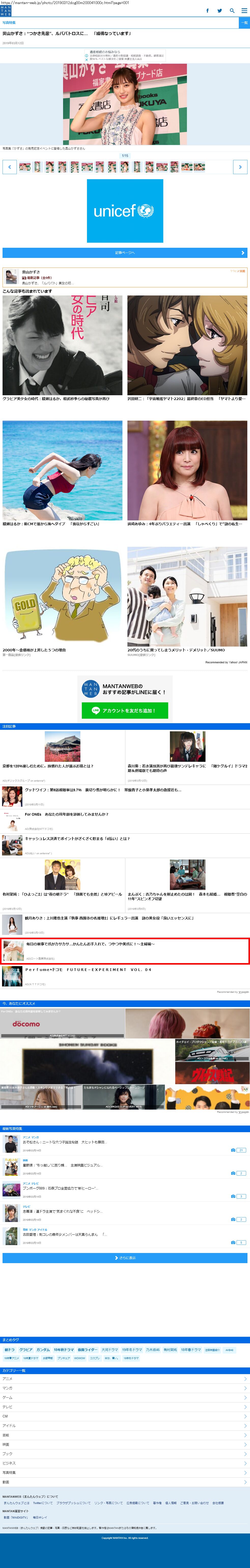This screenshot has width=250, height=1568.
Task: Click the MANTAN WEB logo
Action: (6, 11)
